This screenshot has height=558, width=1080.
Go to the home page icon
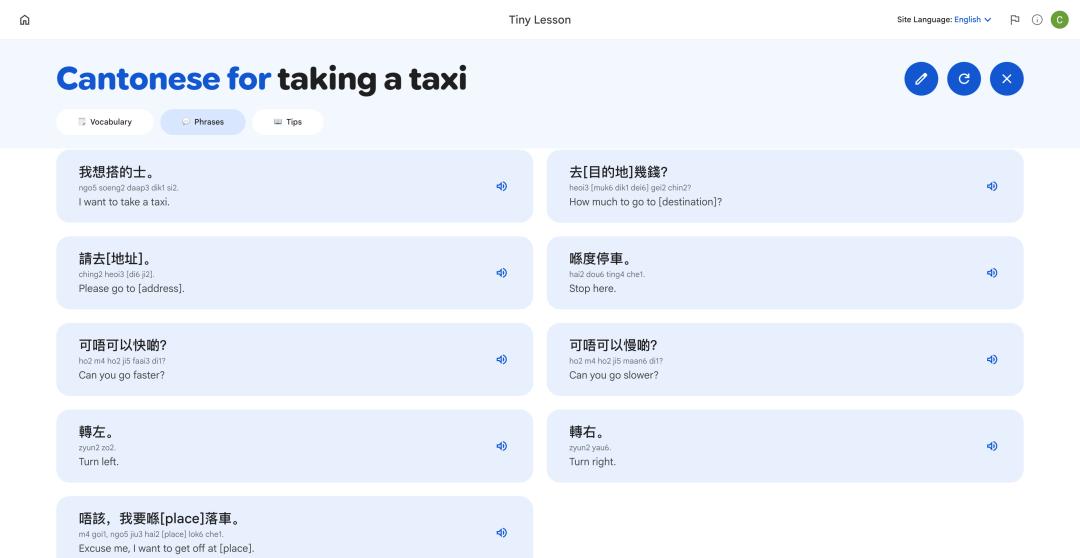25,20
